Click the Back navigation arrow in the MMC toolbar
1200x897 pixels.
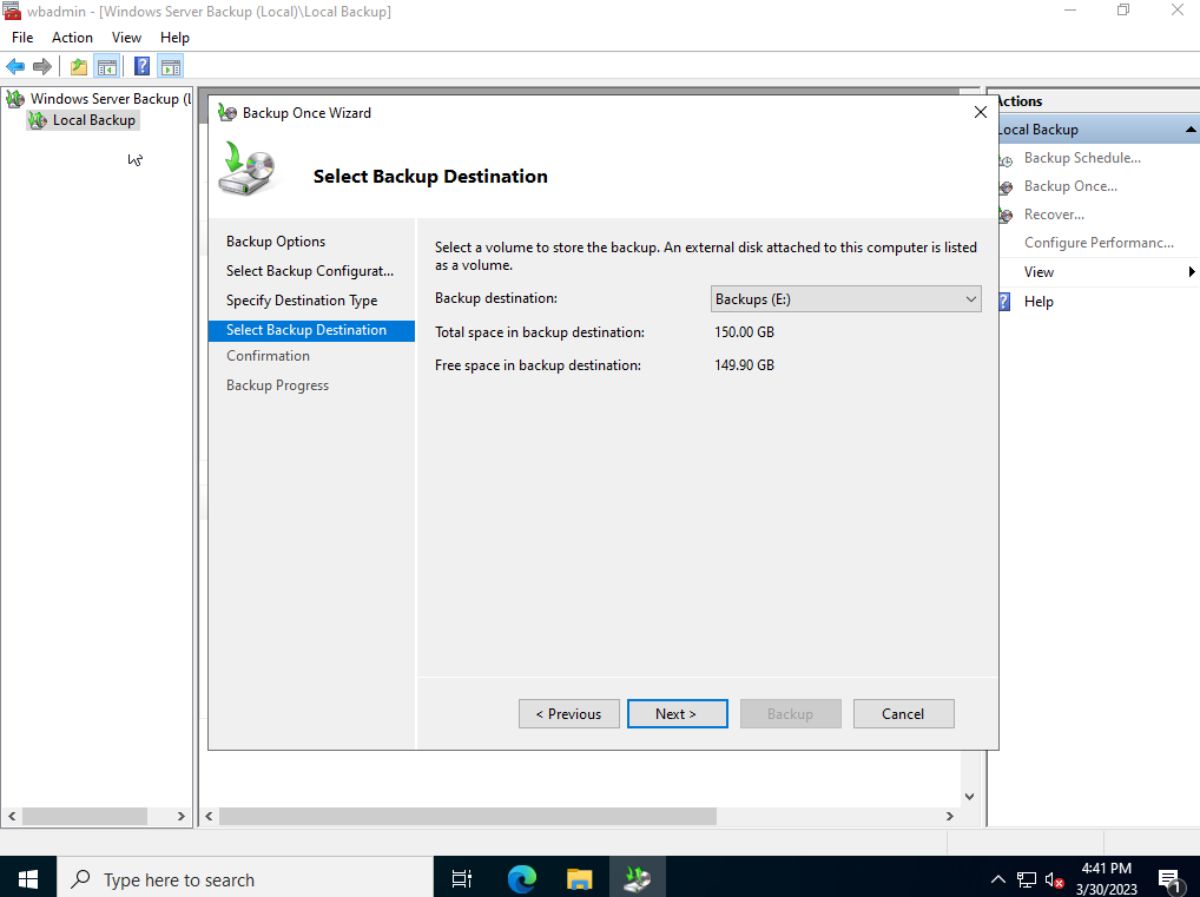coord(16,66)
